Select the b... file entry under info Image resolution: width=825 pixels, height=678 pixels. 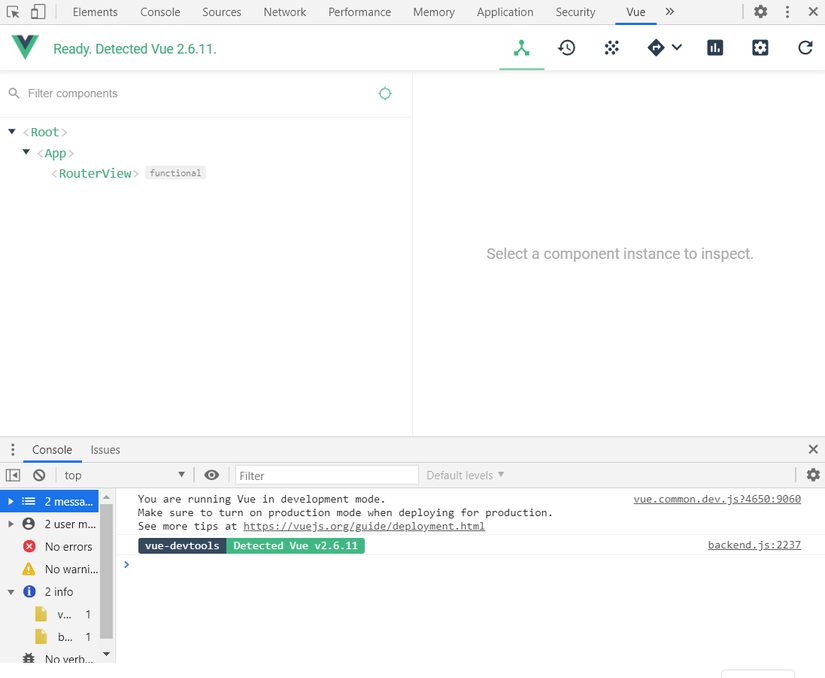pyautogui.click(x=49, y=637)
